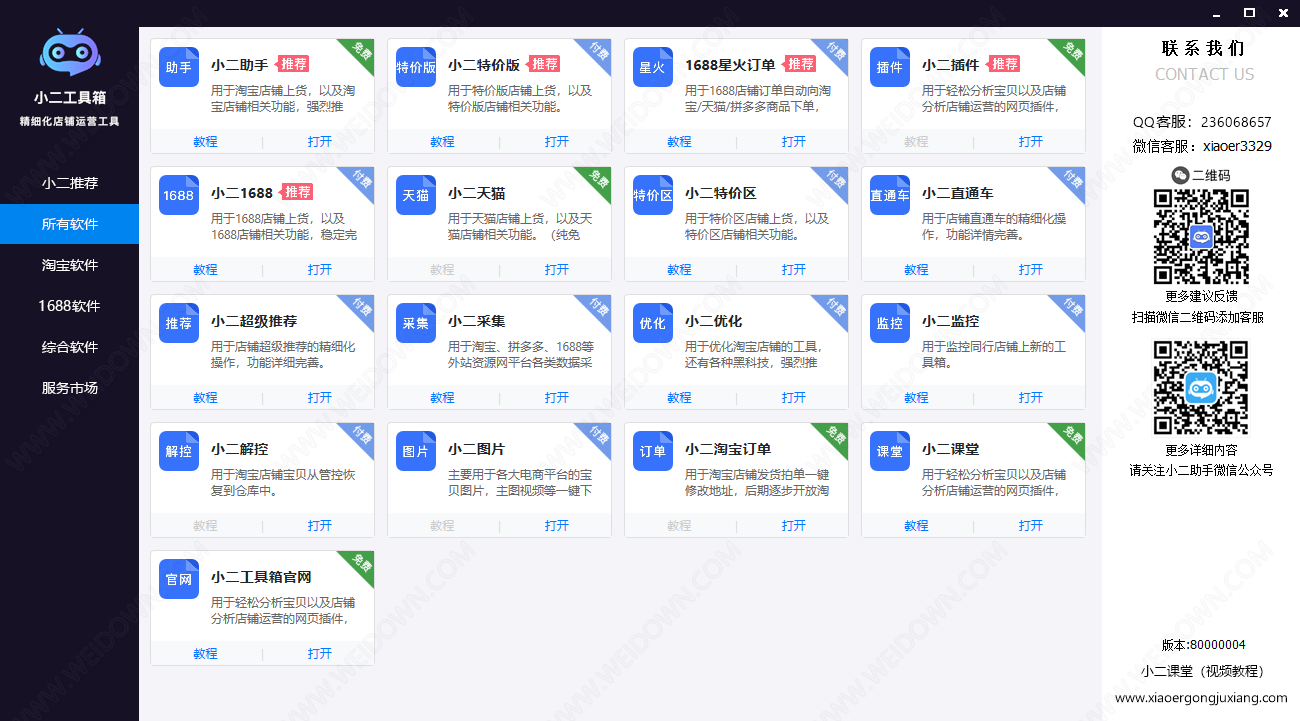Image resolution: width=1300 pixels, height=721 pixels.
Task: Open 小二助手 with its 打开 button
Action: tap(320, 141)
